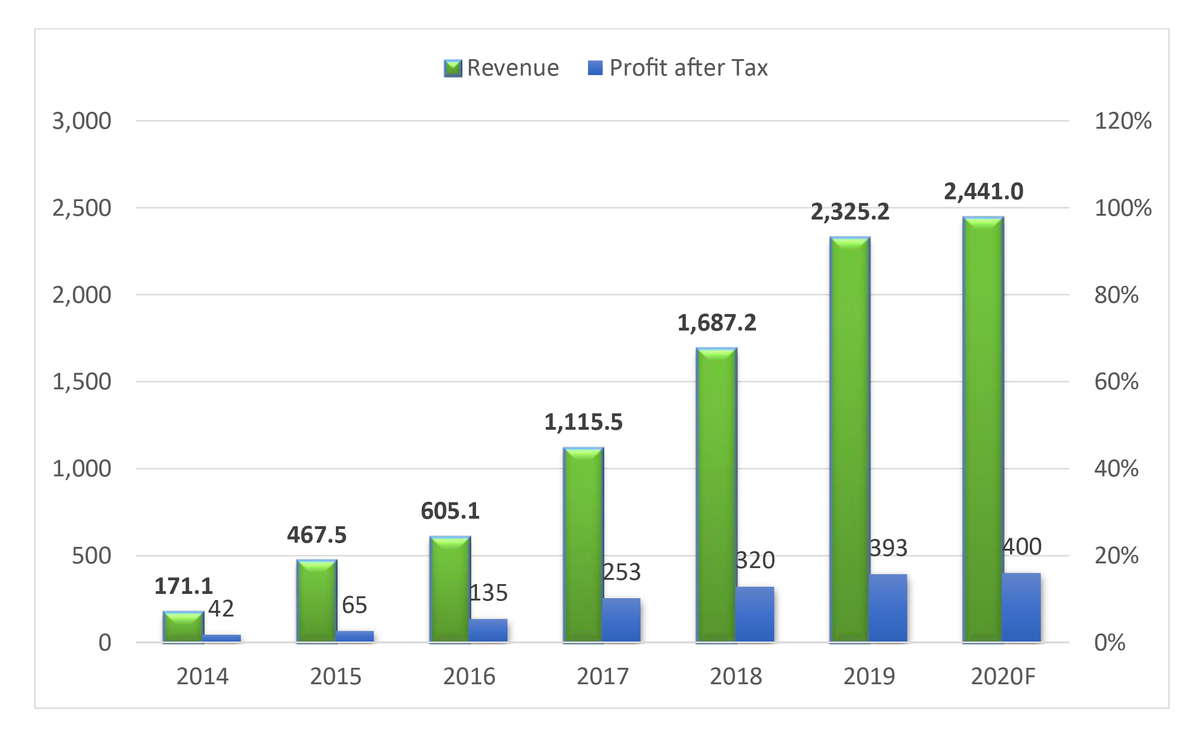Click the 2014 green Revenue bar

[183, 626]
